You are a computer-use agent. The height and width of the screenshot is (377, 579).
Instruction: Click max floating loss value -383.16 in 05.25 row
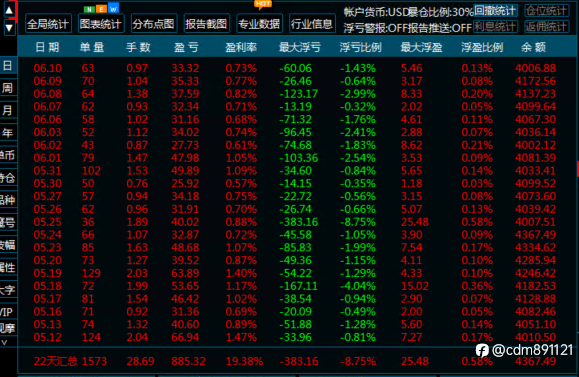pos(298,222)
